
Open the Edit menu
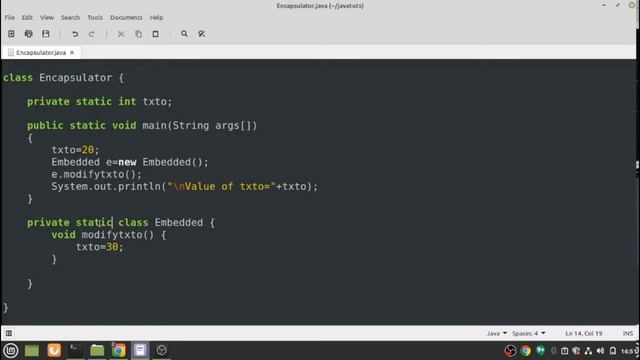click(27, 18)
